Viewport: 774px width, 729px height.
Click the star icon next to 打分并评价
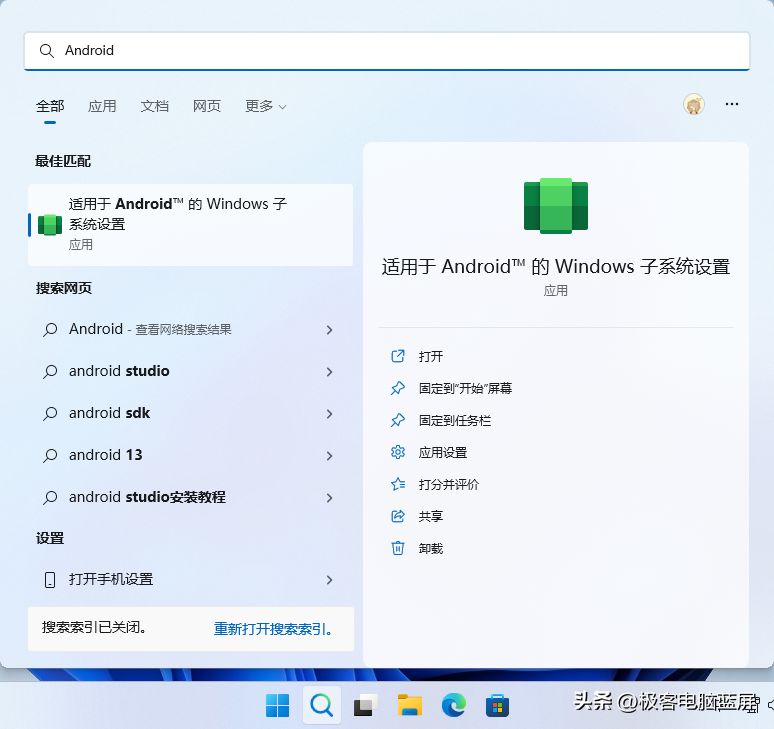tap(398, 484)
